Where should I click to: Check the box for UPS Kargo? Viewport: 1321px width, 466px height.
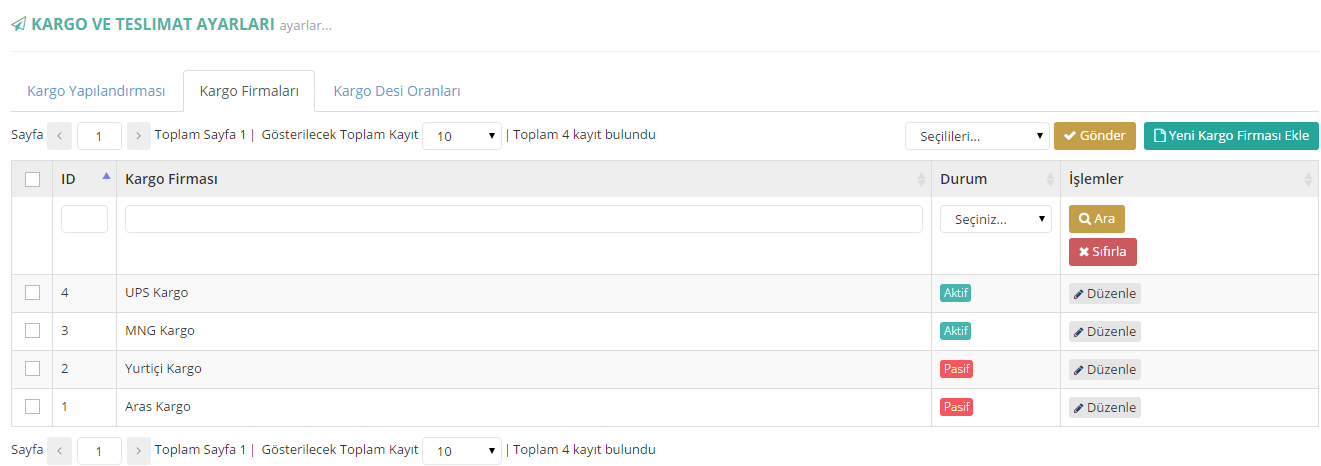[x=32, y=293]
